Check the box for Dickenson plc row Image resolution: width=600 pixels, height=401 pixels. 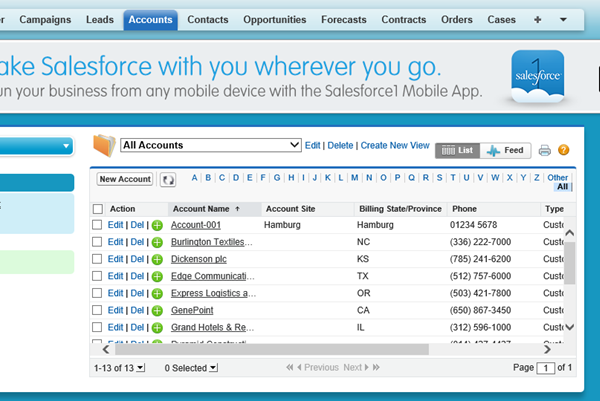coord(97,260)
